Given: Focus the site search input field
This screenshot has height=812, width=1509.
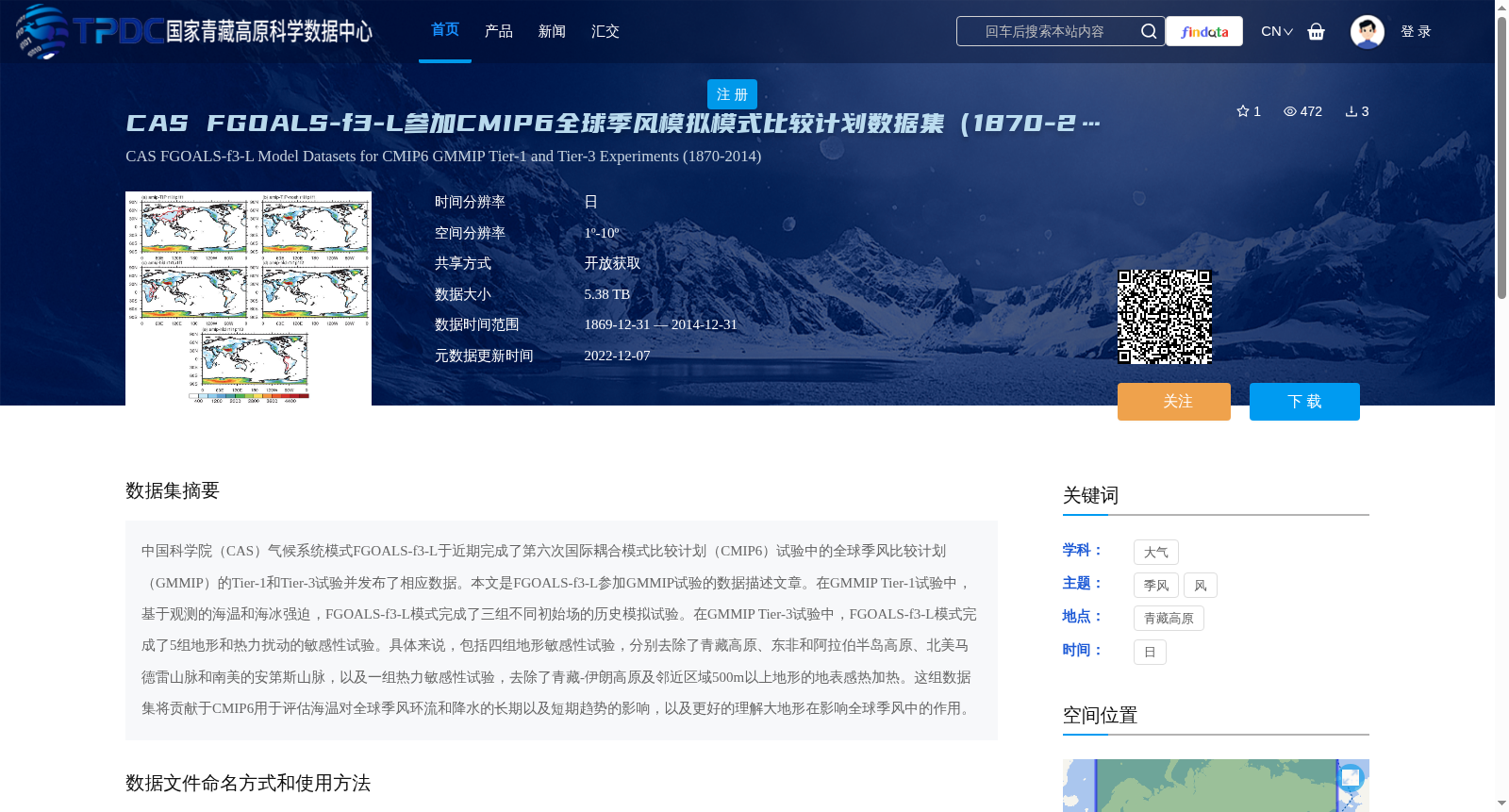Looking at the screenshot, I should pos(1045,31).
